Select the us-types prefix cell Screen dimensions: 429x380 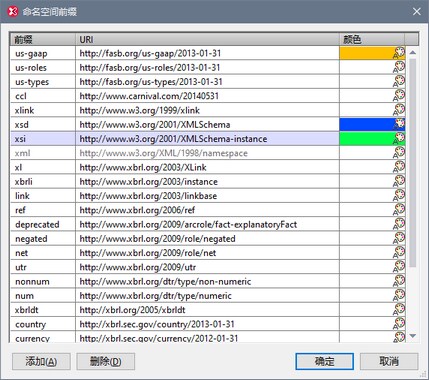[x=43, y=82]
